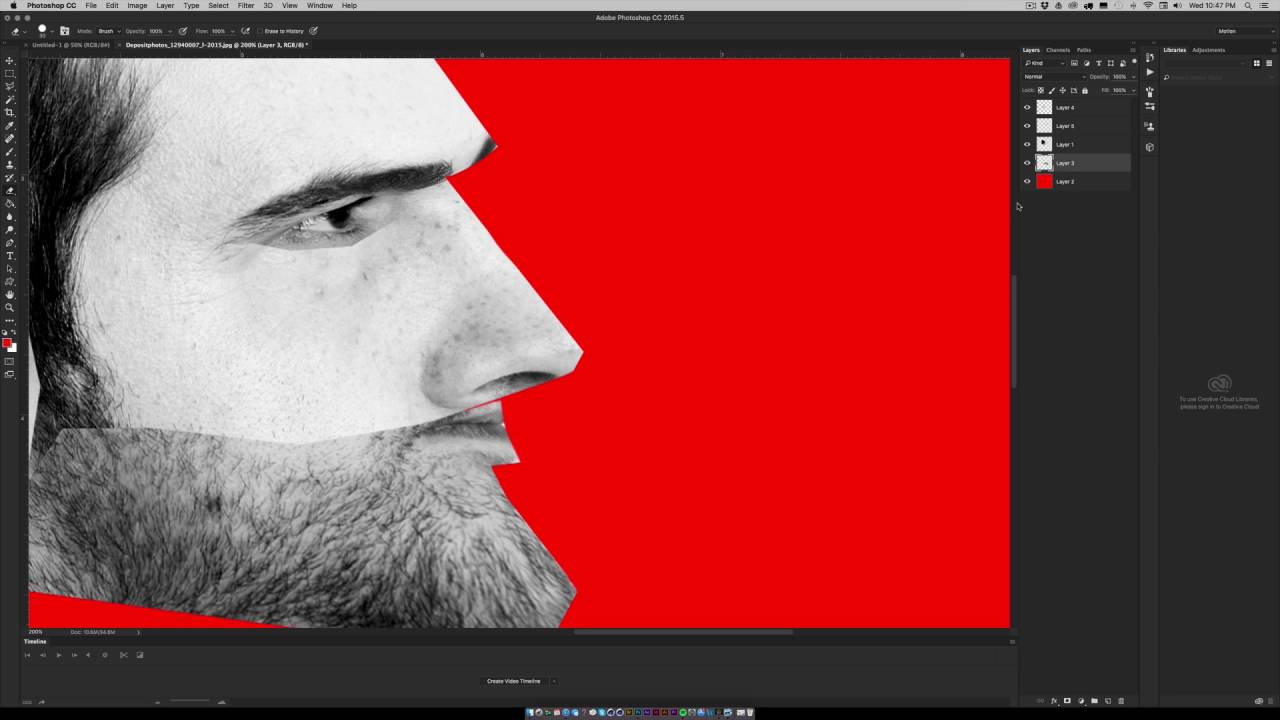Select the Healing Brush tool
Image resolution: width=1280 pixels, height=720 pixels.
[x=10, y=139]
